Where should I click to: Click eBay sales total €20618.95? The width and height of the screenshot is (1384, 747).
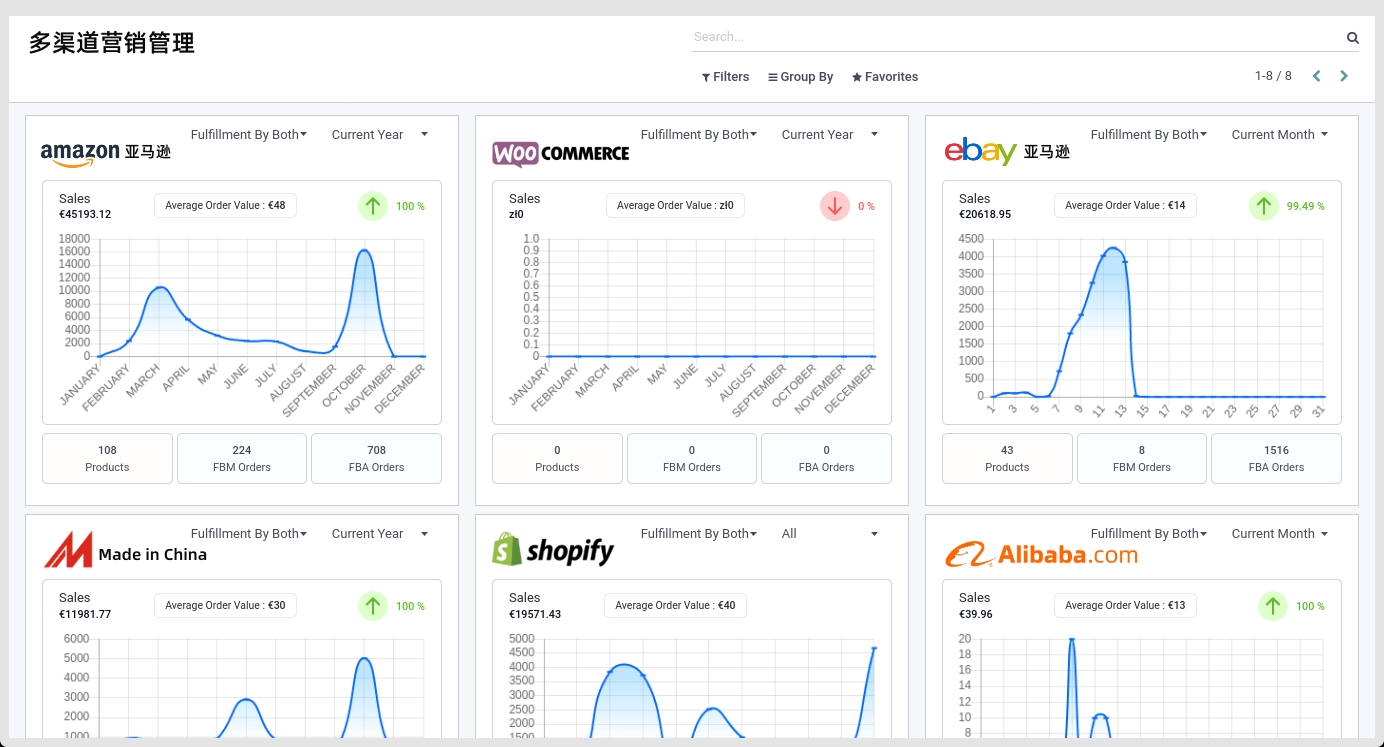pos(985,215)
